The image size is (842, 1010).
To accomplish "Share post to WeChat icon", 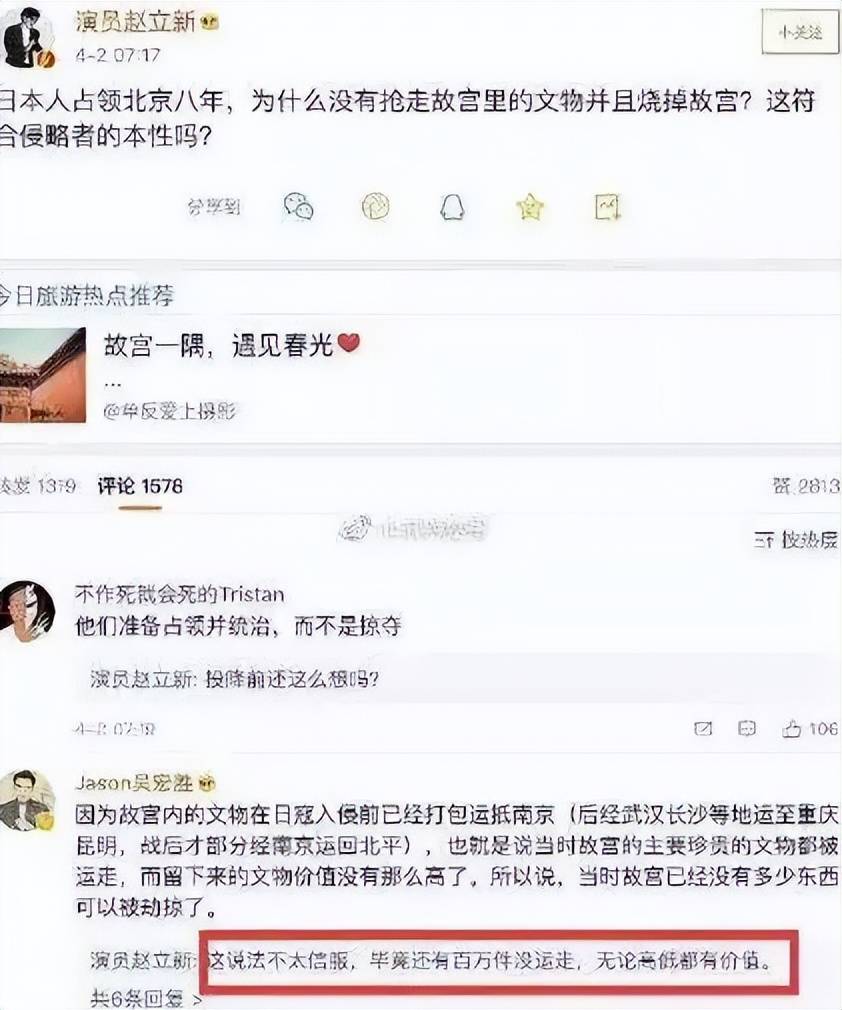I will pos(298,207).
